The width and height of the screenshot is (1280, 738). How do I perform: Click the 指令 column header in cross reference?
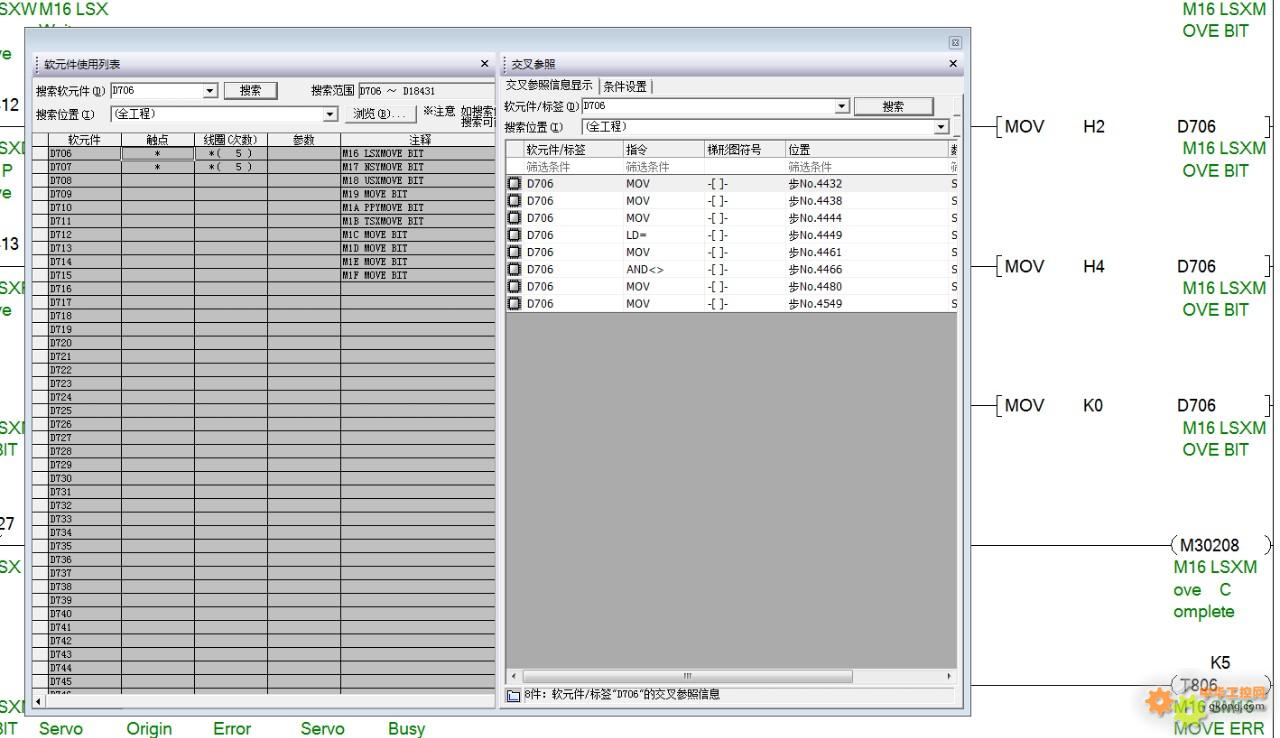pos(663,149)
